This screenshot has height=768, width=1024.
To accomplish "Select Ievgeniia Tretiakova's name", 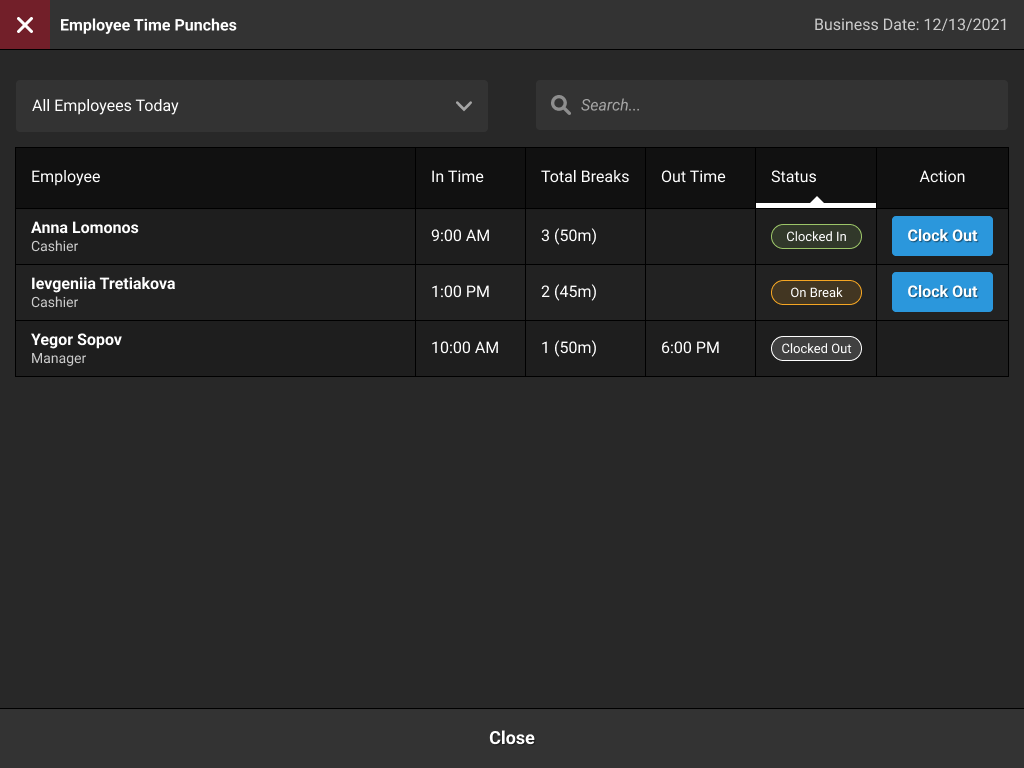I will click(x=103, y=284).
